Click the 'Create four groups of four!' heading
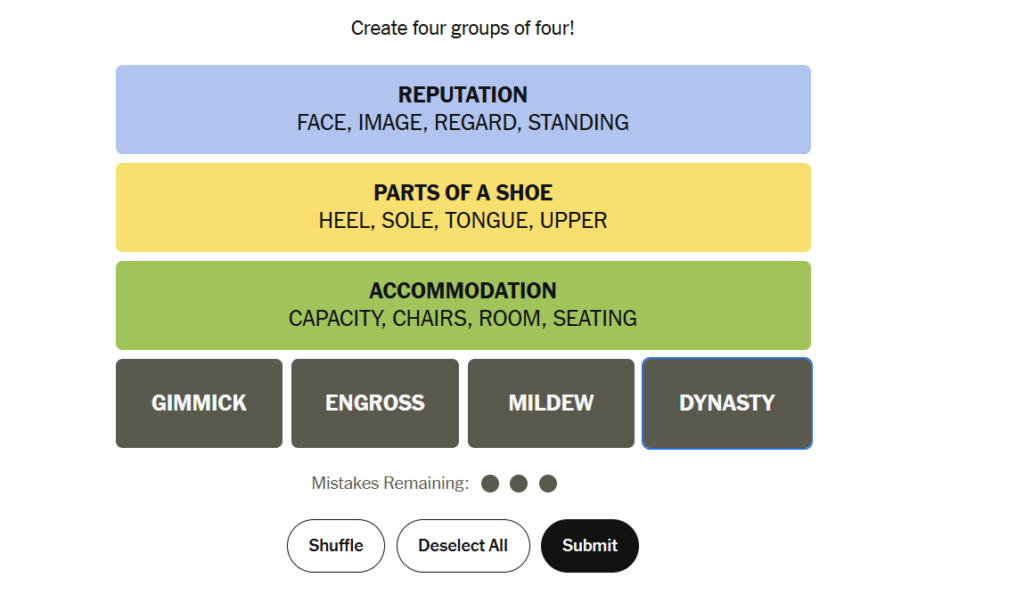1024x594 pixels. (462, 29)
